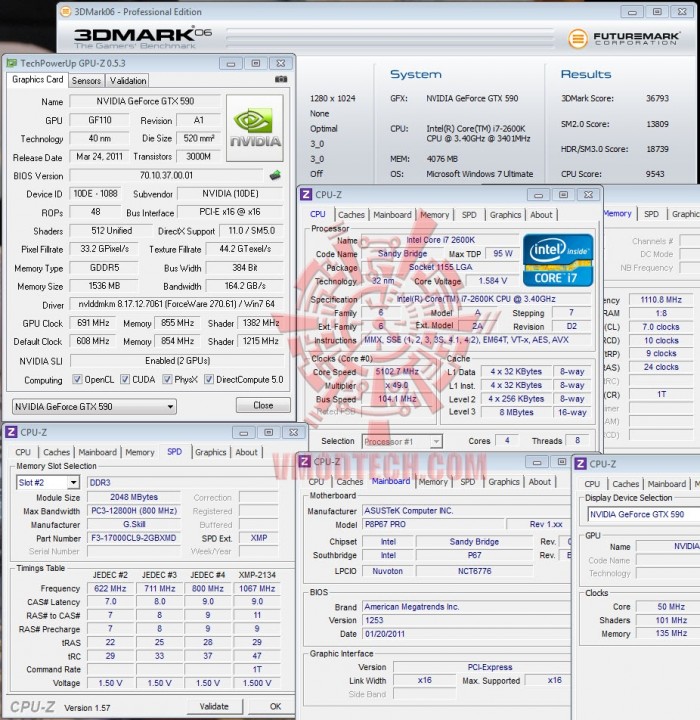Click the Intel Core i7 logo badge
This screenshot has height=720, width=700.
click(x=558, y=260)
